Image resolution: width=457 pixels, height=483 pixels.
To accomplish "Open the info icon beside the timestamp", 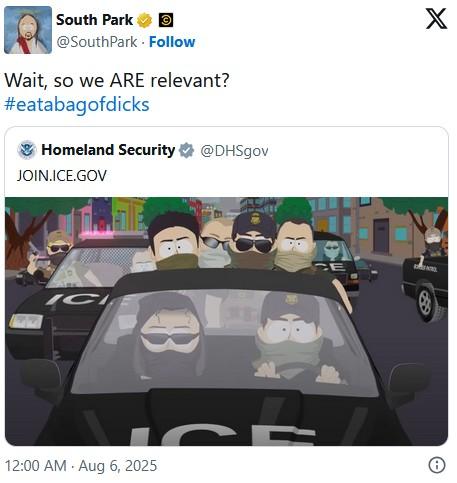I will click(437, 465).
